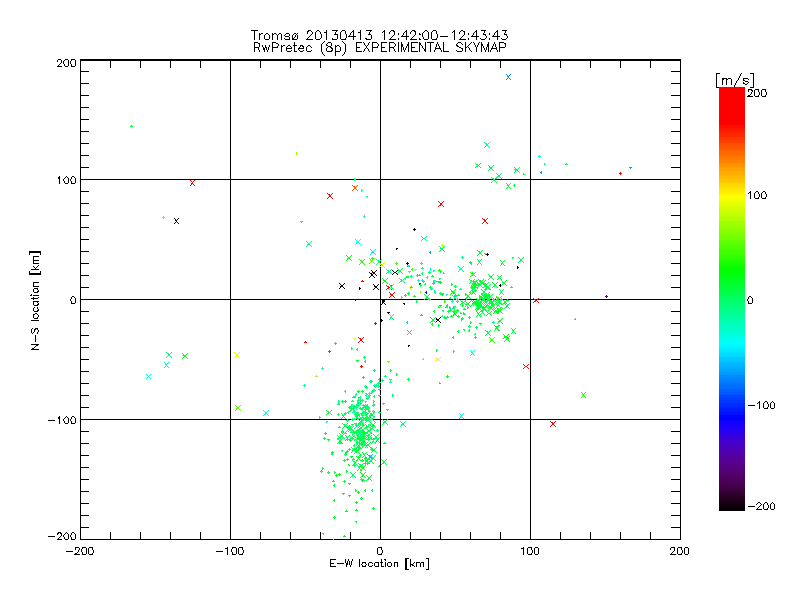Select the black X marker next to the orange dot
The width and height of the screenshot is (800, 600).
click(x=177, y=221)
